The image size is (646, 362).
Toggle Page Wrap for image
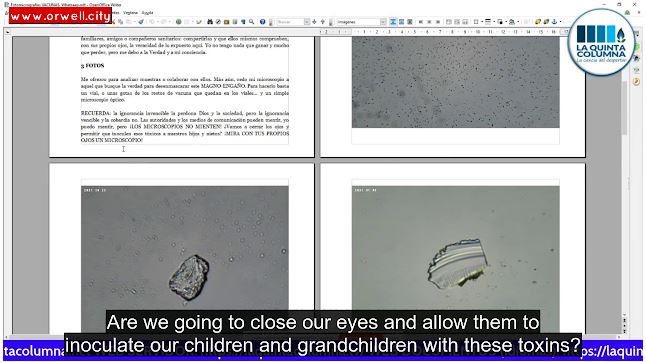point(401,21)
